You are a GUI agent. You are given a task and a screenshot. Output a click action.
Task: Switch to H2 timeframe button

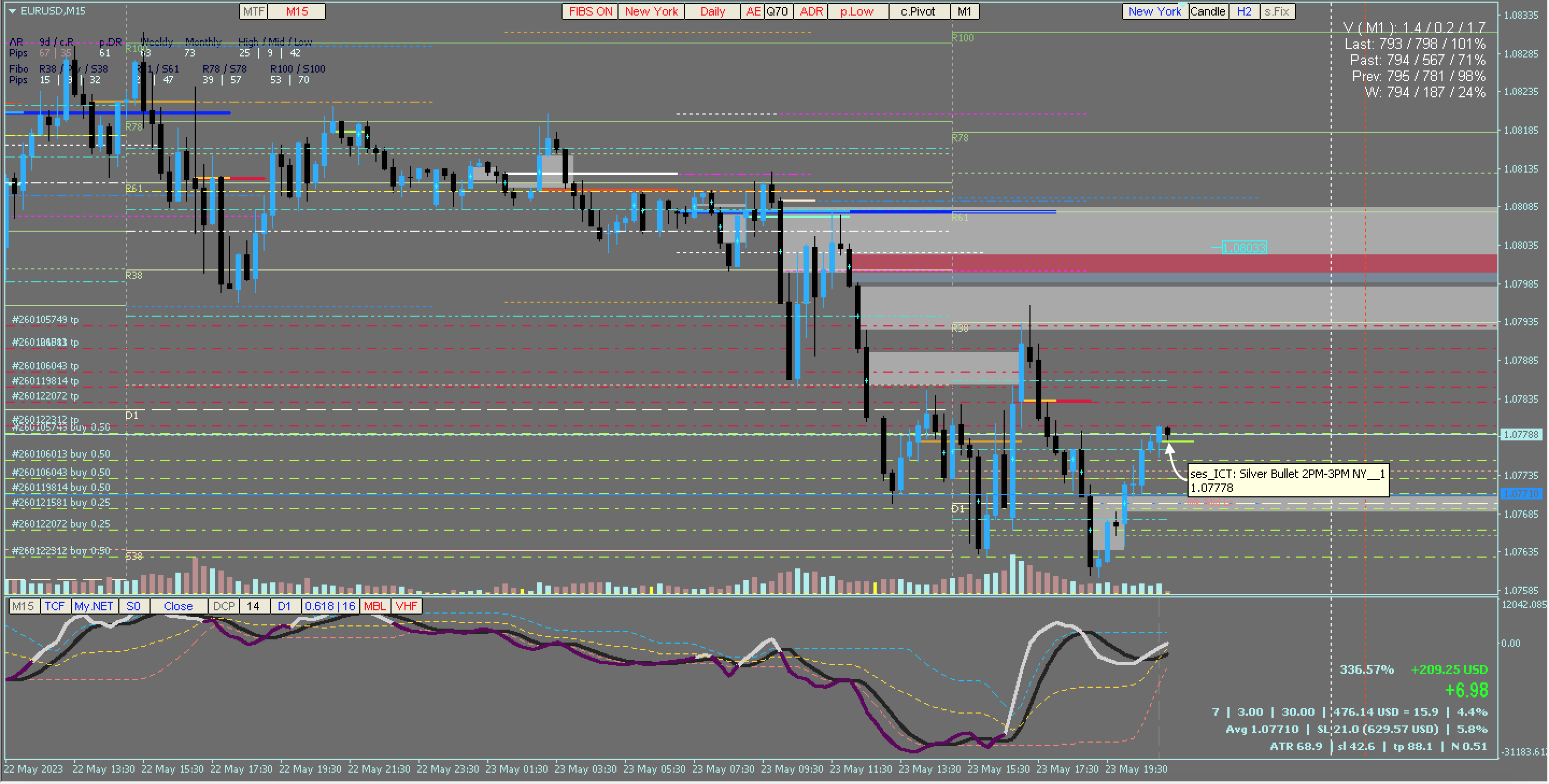(x=1244, y=11)
